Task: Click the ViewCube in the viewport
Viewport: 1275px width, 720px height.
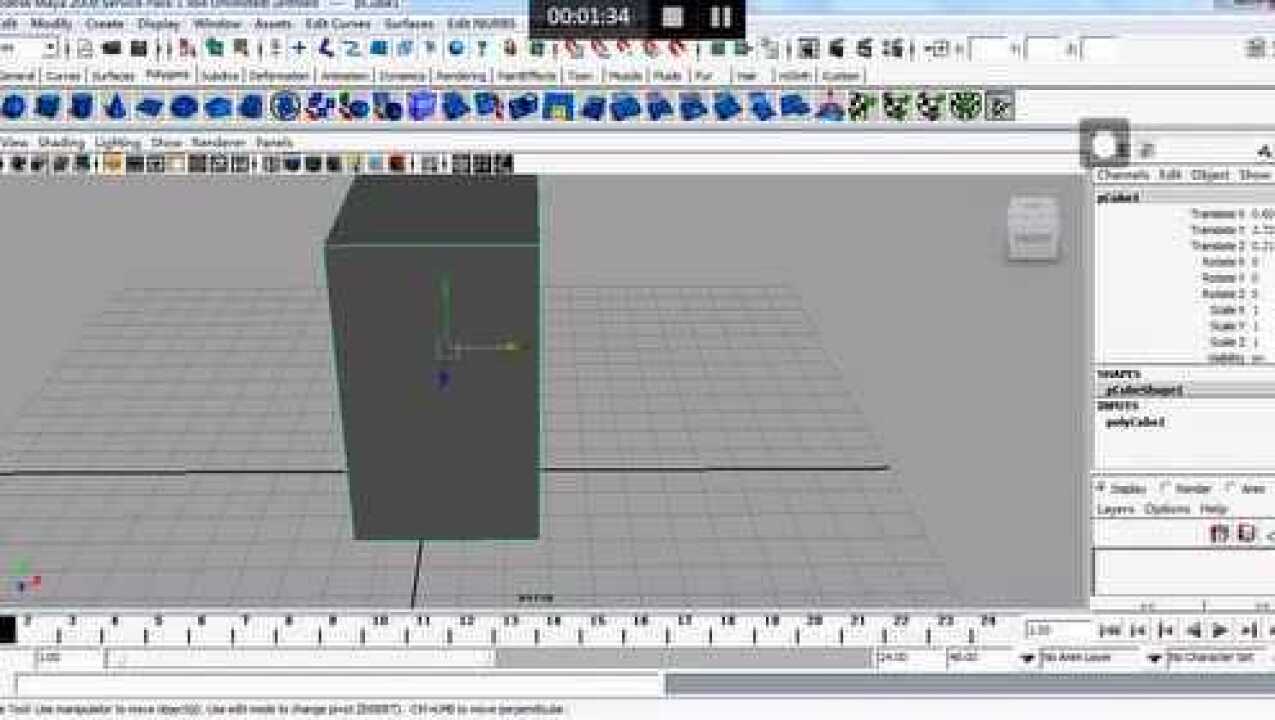Action: pos(1033,228)
